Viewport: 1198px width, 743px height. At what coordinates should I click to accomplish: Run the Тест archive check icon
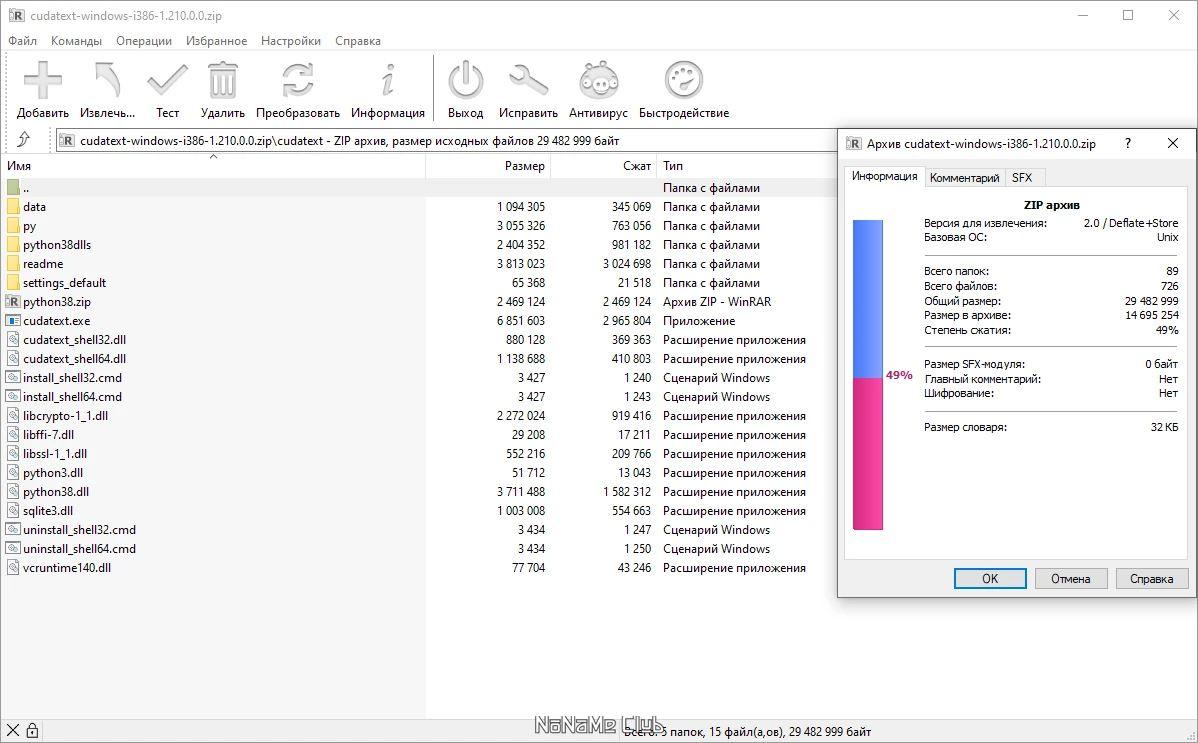(167, 80)
